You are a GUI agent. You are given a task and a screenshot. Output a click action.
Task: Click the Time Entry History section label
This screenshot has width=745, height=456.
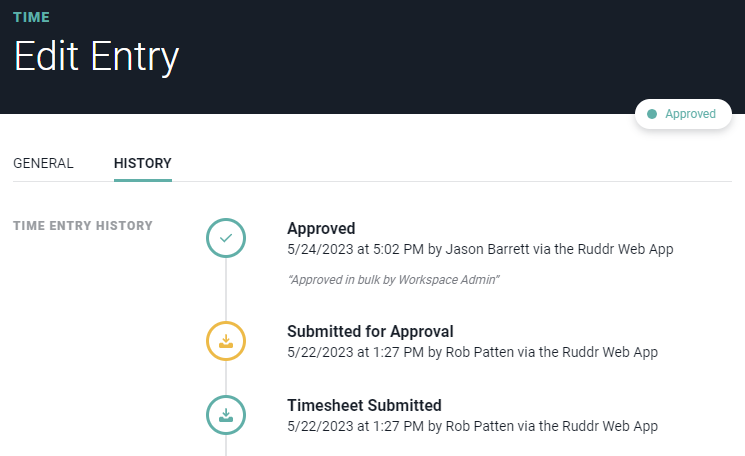(x=83, y=226)
